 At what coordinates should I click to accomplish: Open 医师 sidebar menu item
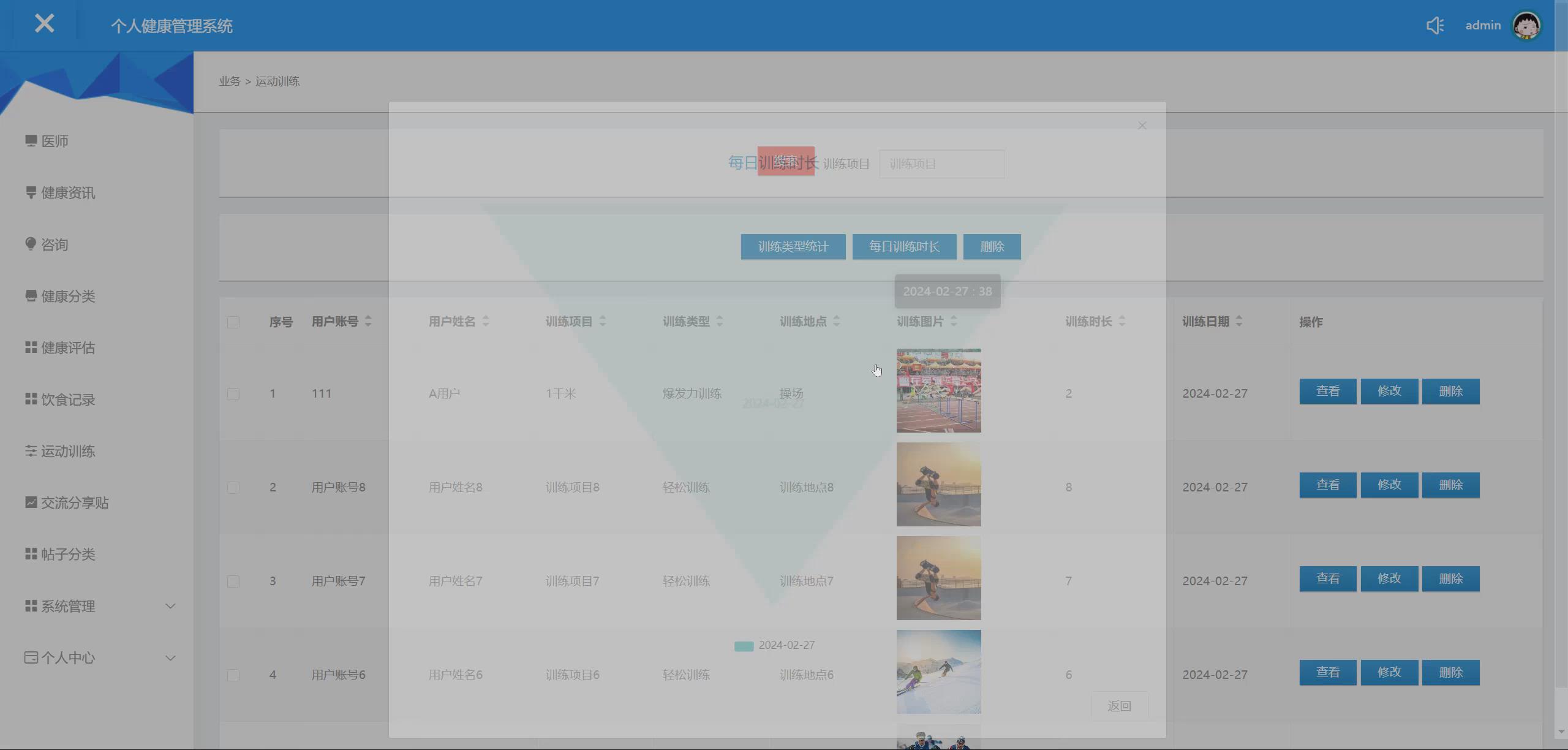(54, 142)
